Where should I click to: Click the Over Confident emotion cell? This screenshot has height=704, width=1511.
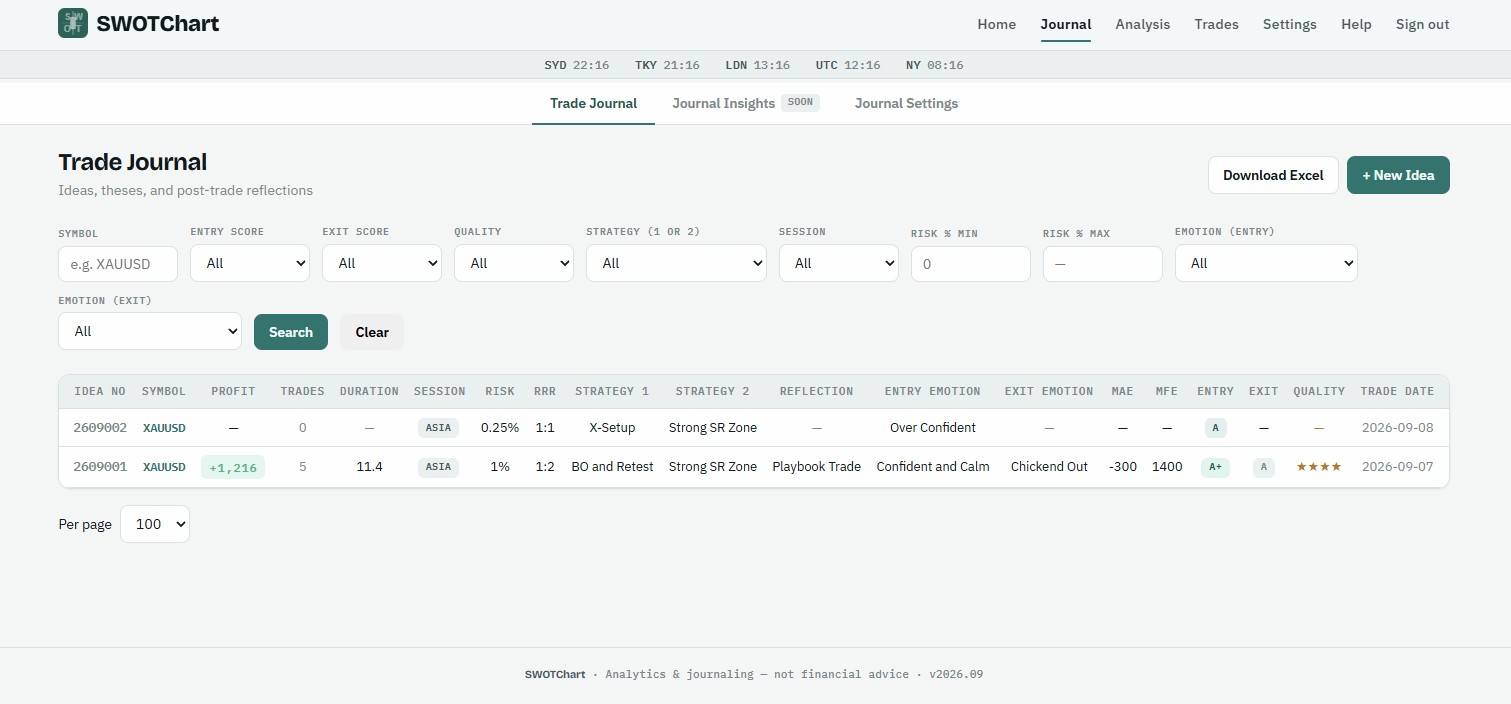point(933,427)
